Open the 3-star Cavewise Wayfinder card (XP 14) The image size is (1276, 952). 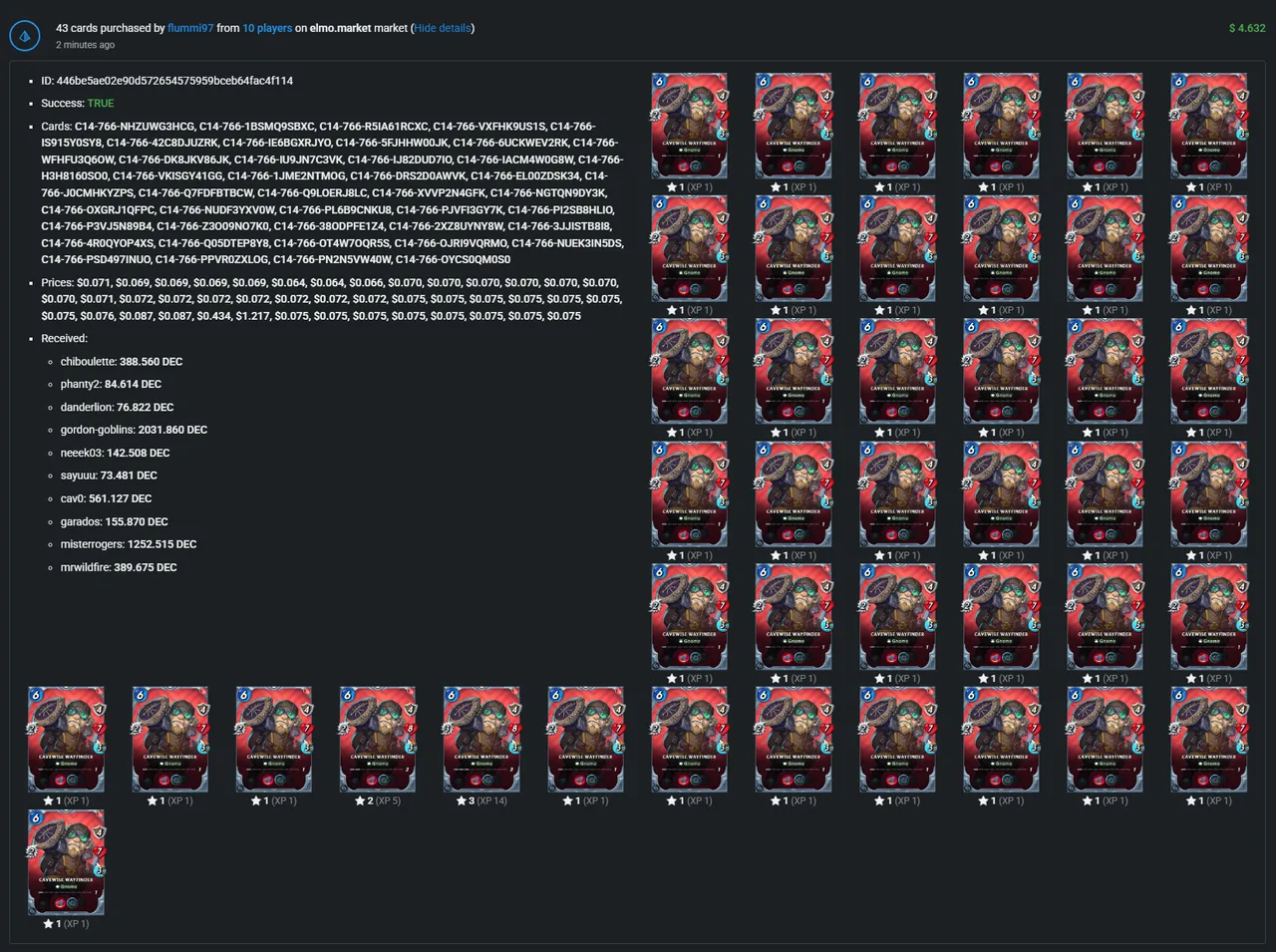pyautogui.click(x=481, y=740)
